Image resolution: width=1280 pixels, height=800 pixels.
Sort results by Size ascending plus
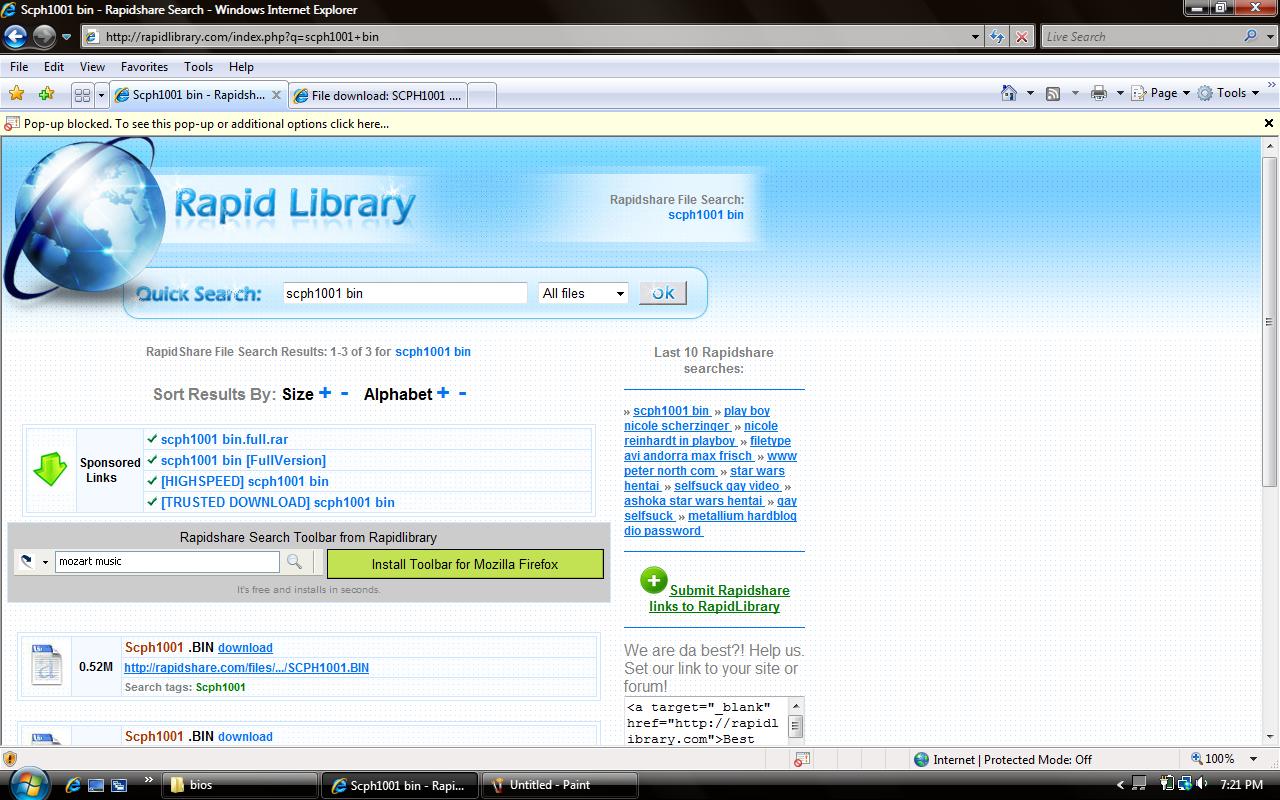click(325, 393)
